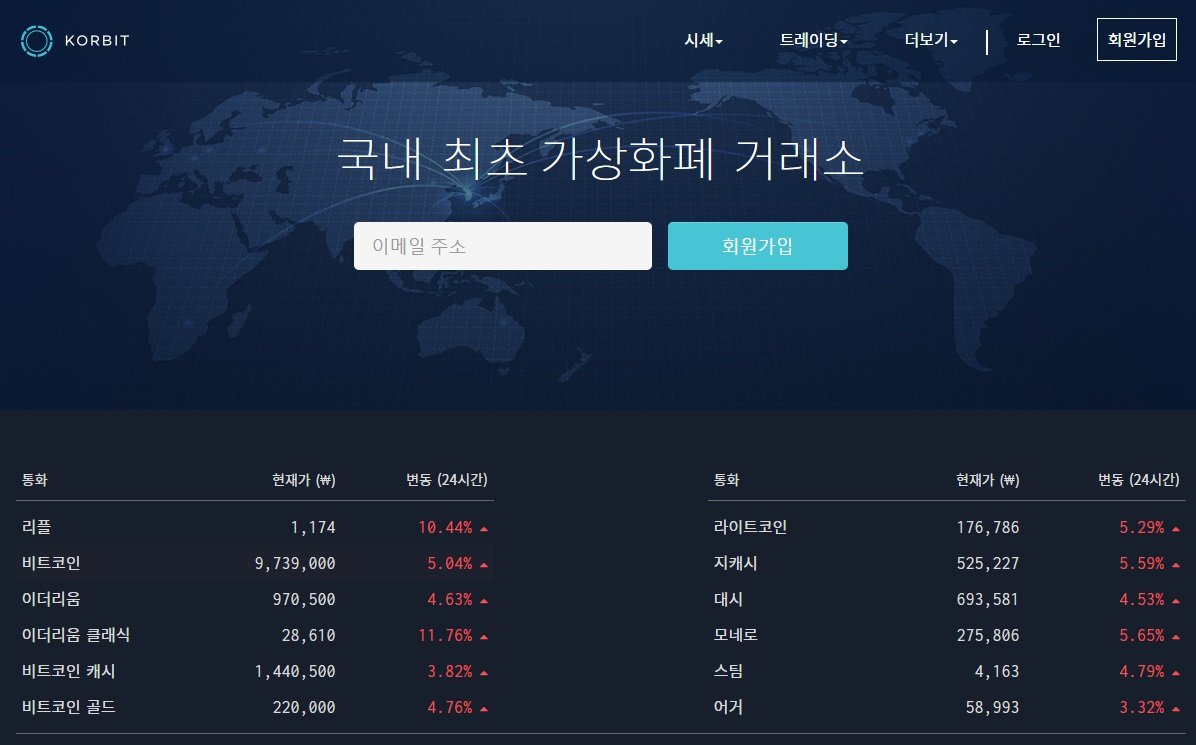Click the upward arrow next to 리플 10.44%
The width and height of the screenshot is (1196, 745).
point(485,527)
